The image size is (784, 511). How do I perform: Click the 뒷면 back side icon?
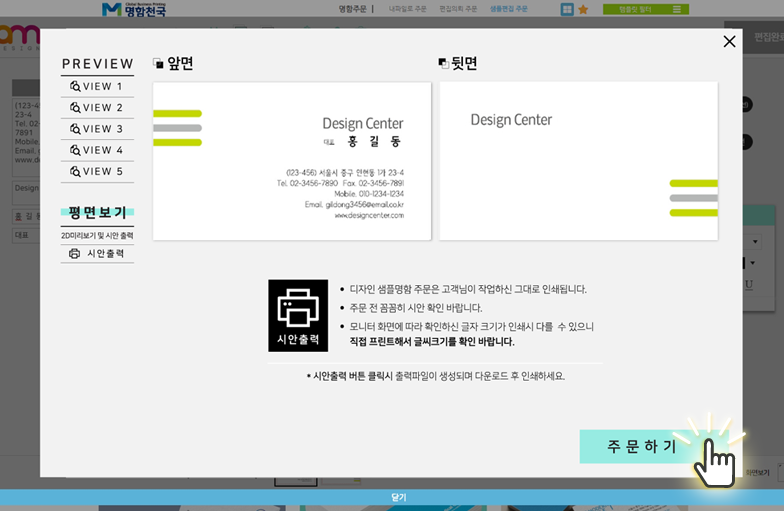pos(444,63)
